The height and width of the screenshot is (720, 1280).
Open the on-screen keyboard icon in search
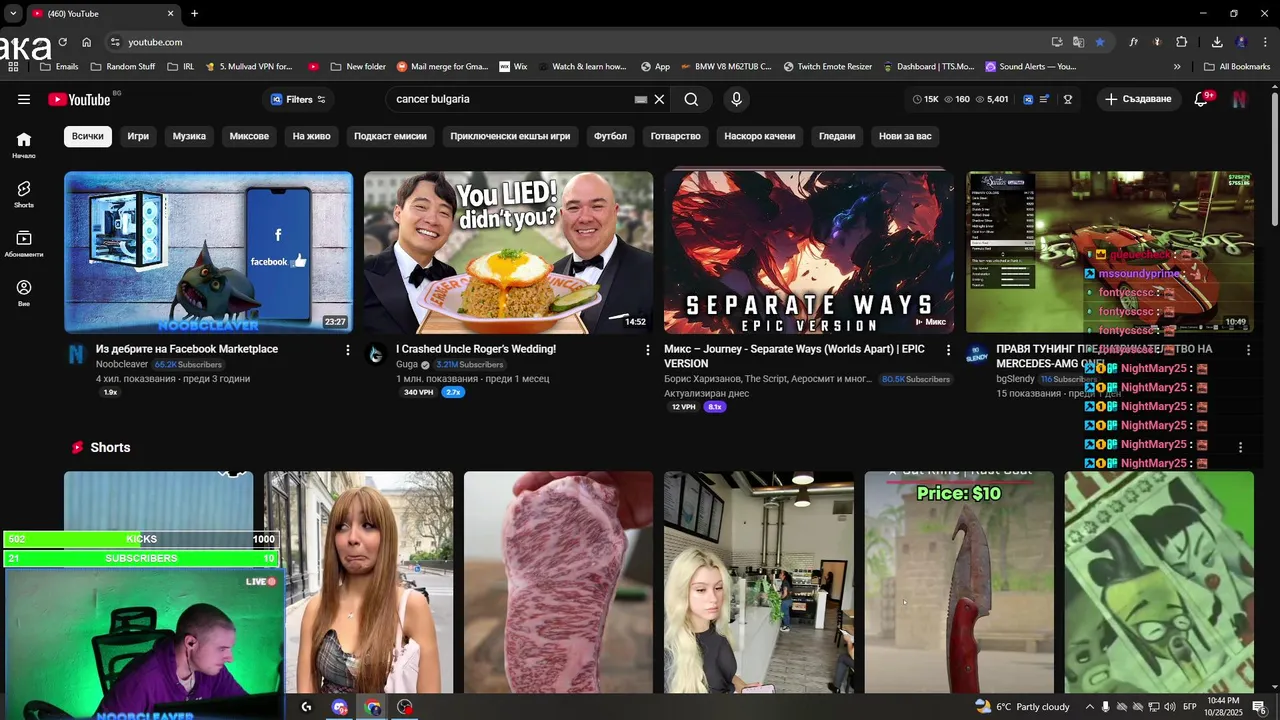point(641,99)
